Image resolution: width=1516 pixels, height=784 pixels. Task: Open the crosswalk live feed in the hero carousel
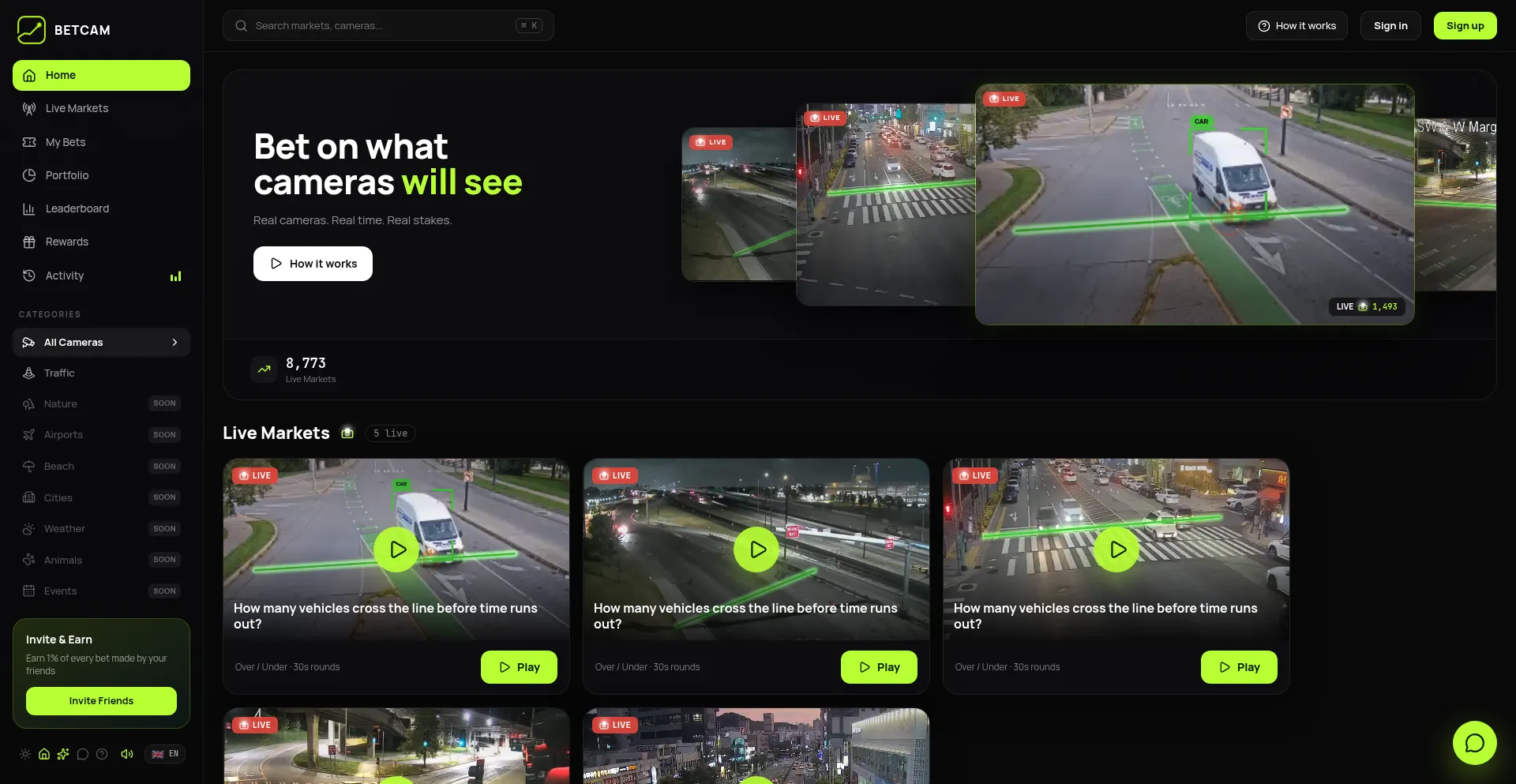(886, 204)
